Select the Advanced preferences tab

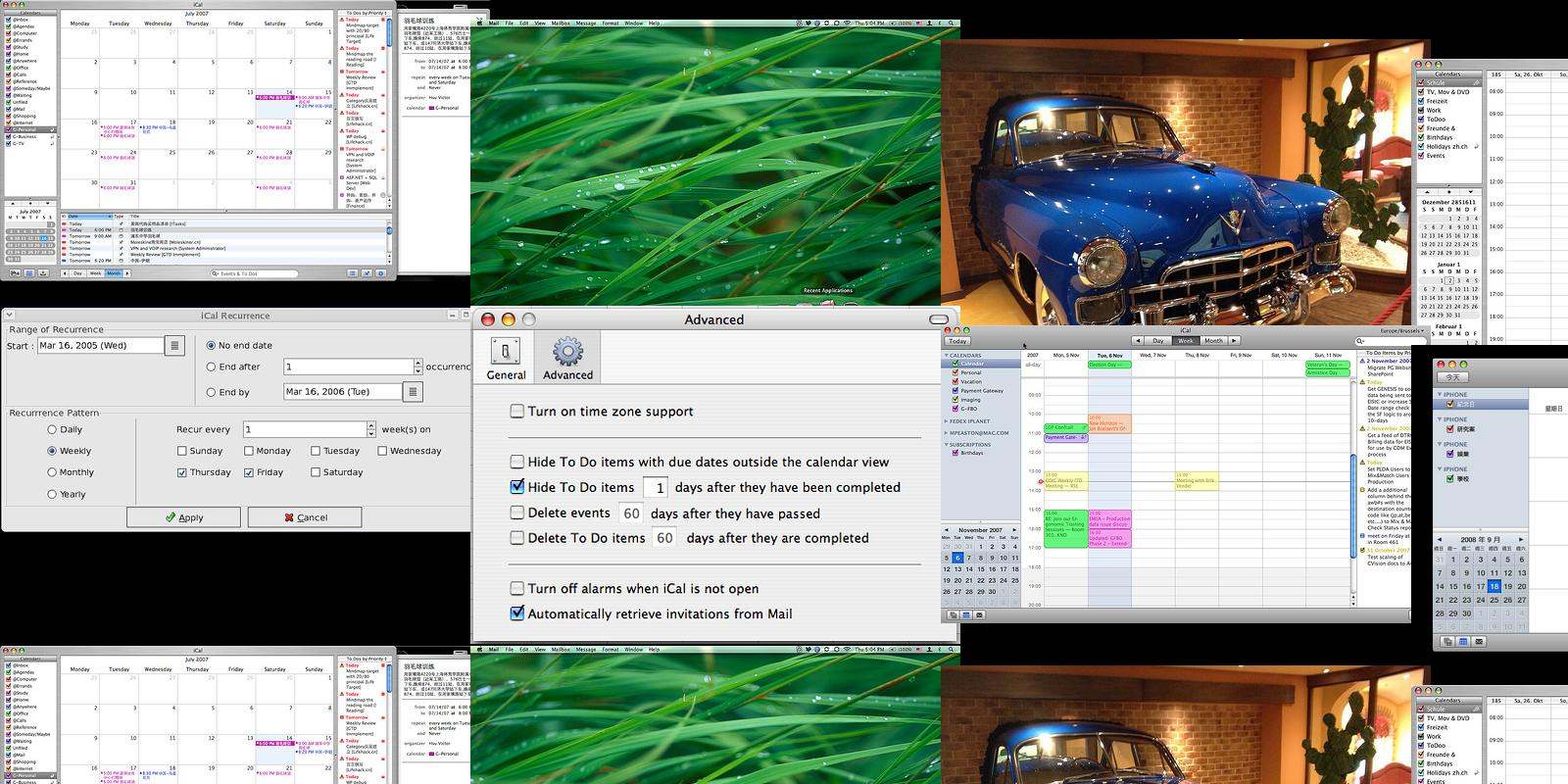pyautogui.click(x=567, y=358)
